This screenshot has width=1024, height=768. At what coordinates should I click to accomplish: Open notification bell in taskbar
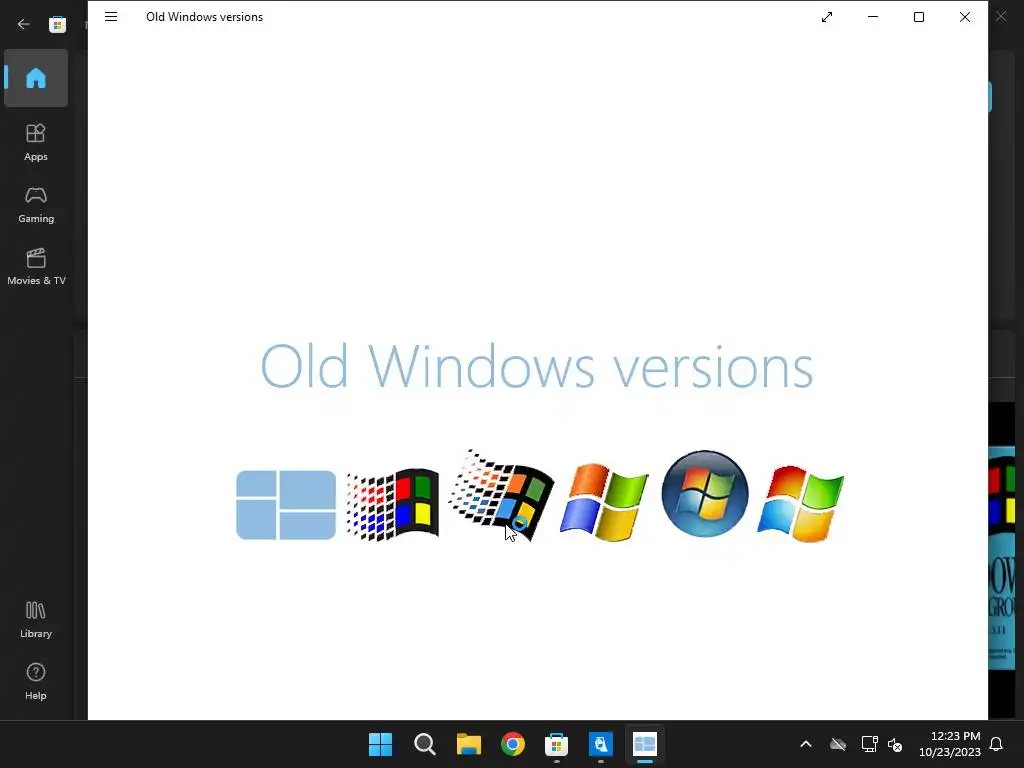coord(997,744)
